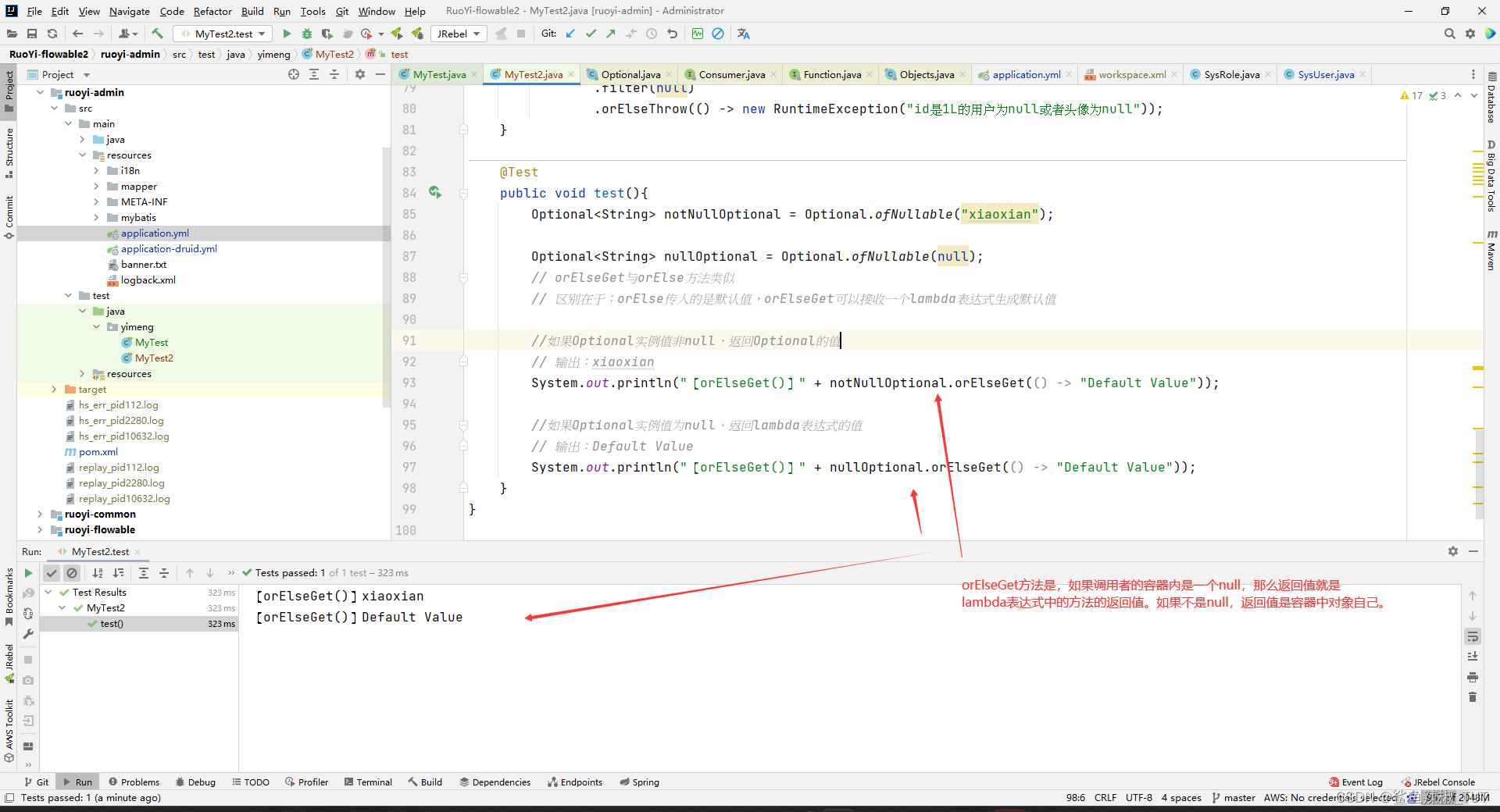This screenshot has height=812, width=1500.
Task: Click the master branch in status bar
Action: (x=1234, y=797)
